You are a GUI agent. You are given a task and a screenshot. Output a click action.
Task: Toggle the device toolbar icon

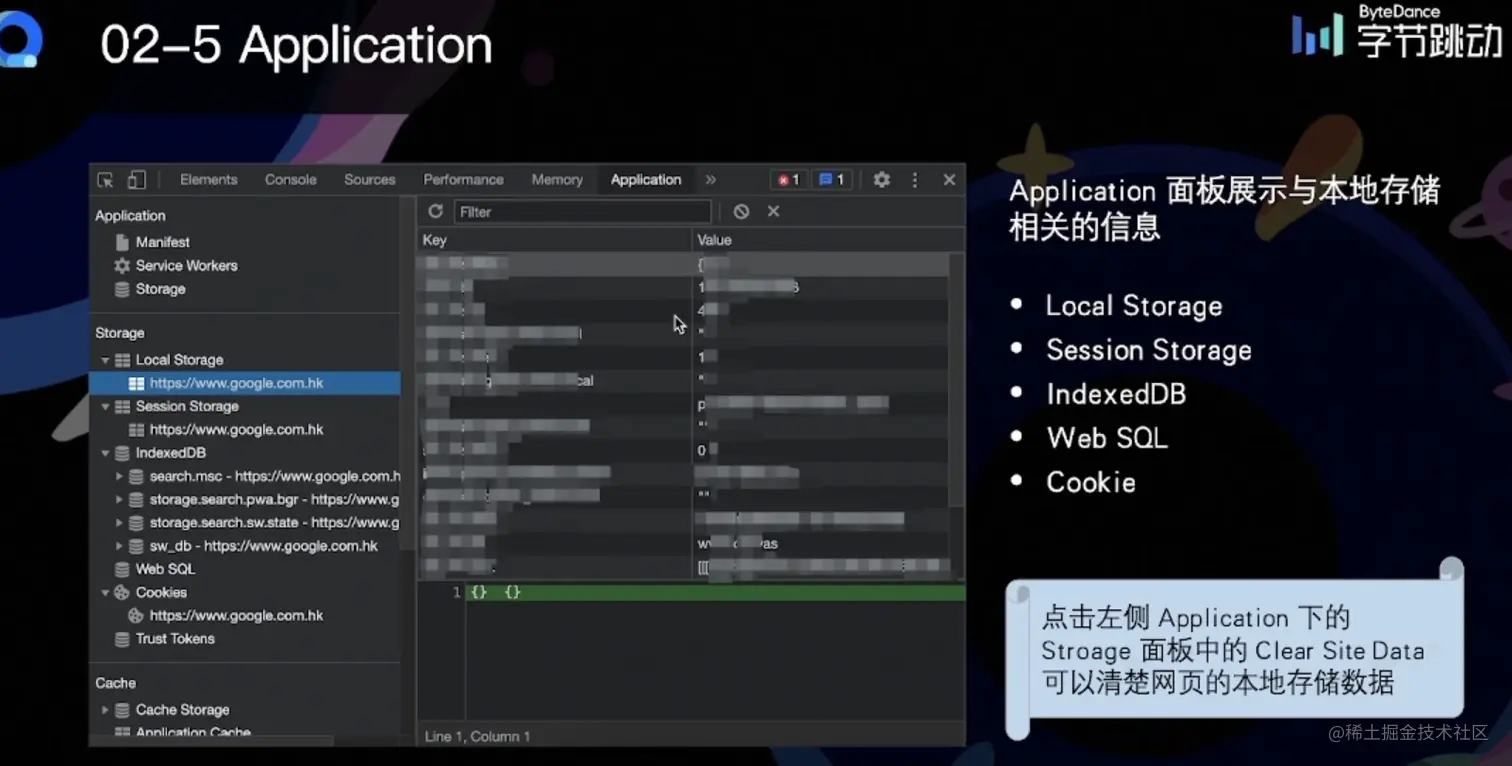[137, 180]
